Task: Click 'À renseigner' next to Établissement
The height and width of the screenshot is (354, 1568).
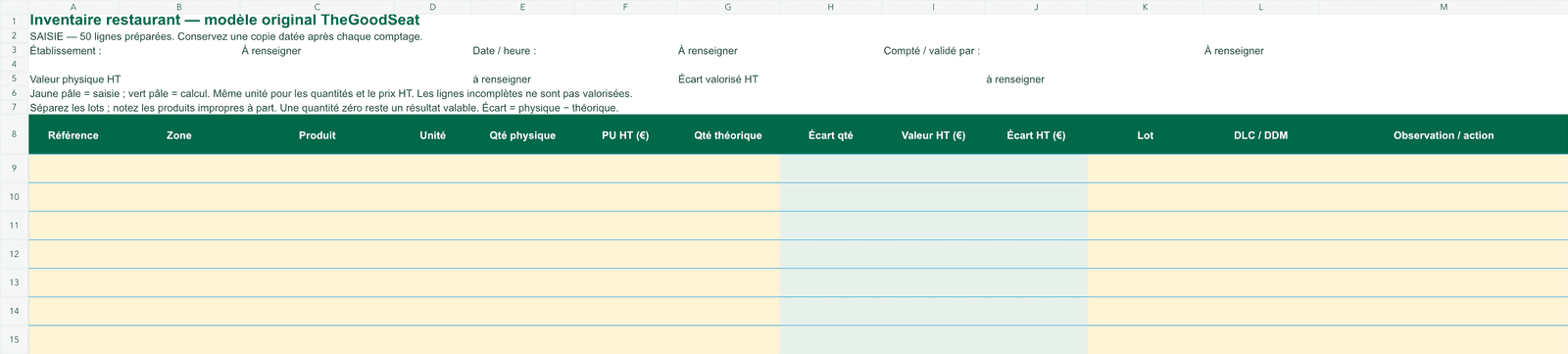Action: point(271,51)
